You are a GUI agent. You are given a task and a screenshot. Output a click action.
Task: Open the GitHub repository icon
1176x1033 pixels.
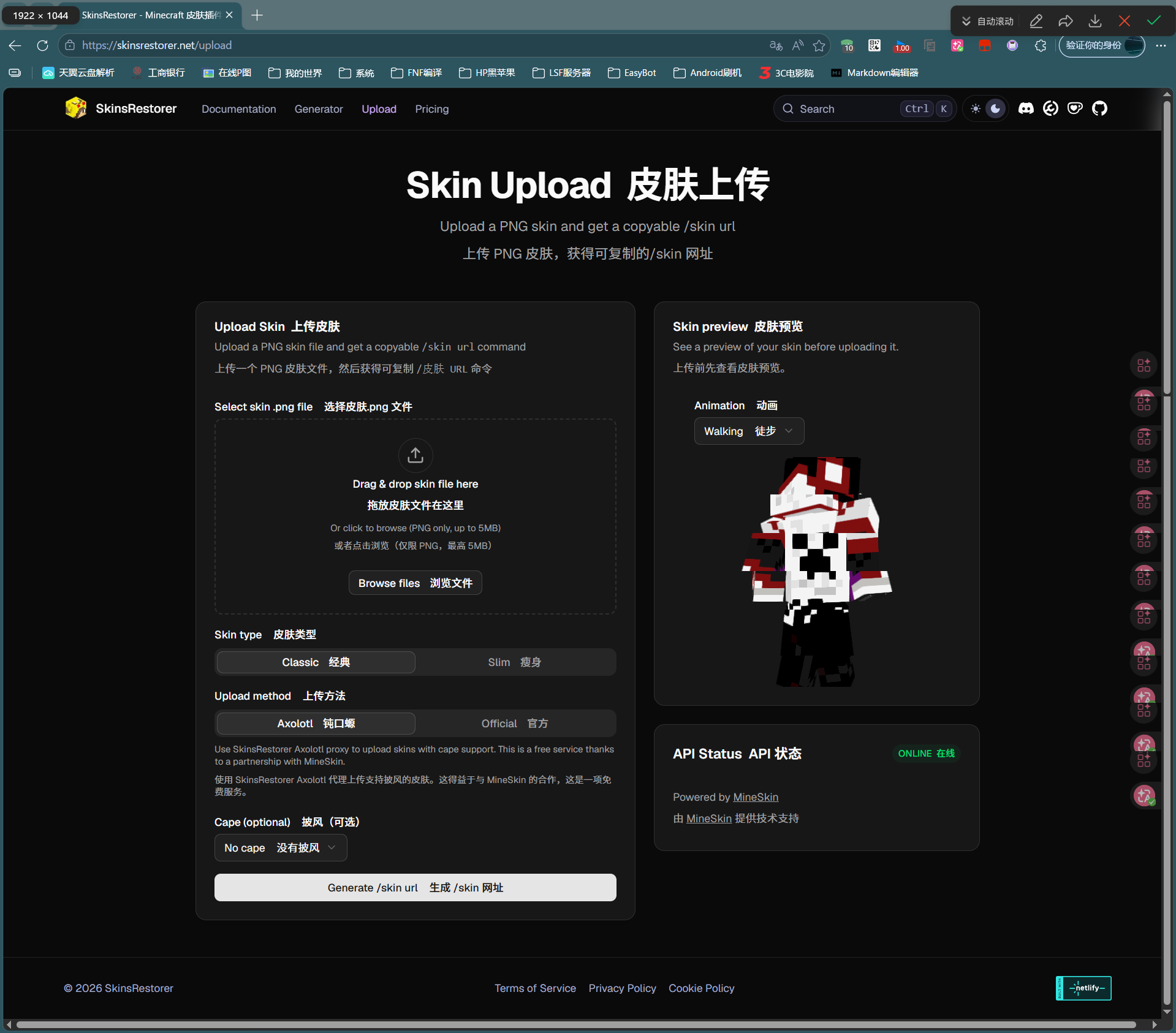coord(1100,108)
